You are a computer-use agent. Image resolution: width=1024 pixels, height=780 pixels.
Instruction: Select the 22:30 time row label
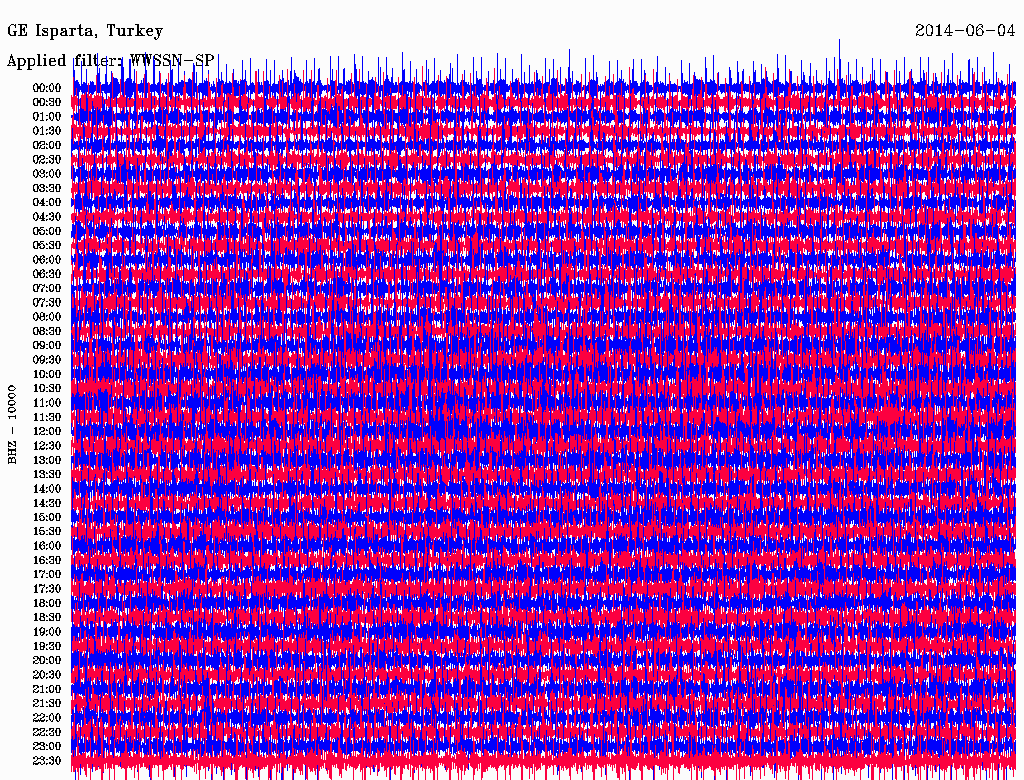point(47,732)
